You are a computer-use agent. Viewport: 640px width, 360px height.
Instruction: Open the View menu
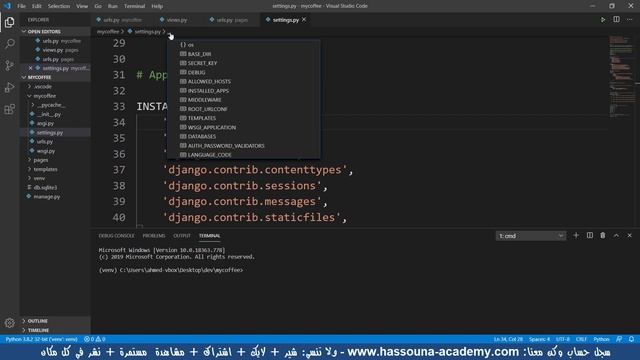pos(82,6)
